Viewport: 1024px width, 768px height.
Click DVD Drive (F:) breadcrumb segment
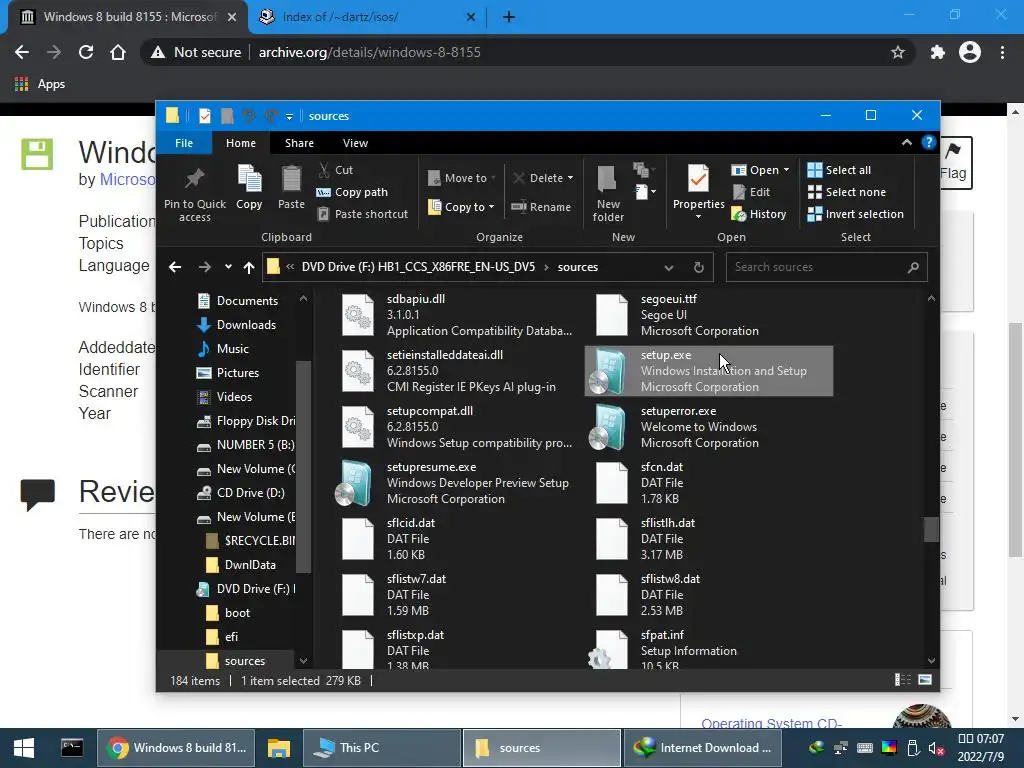pyautogui.click(x=418, y=267)
